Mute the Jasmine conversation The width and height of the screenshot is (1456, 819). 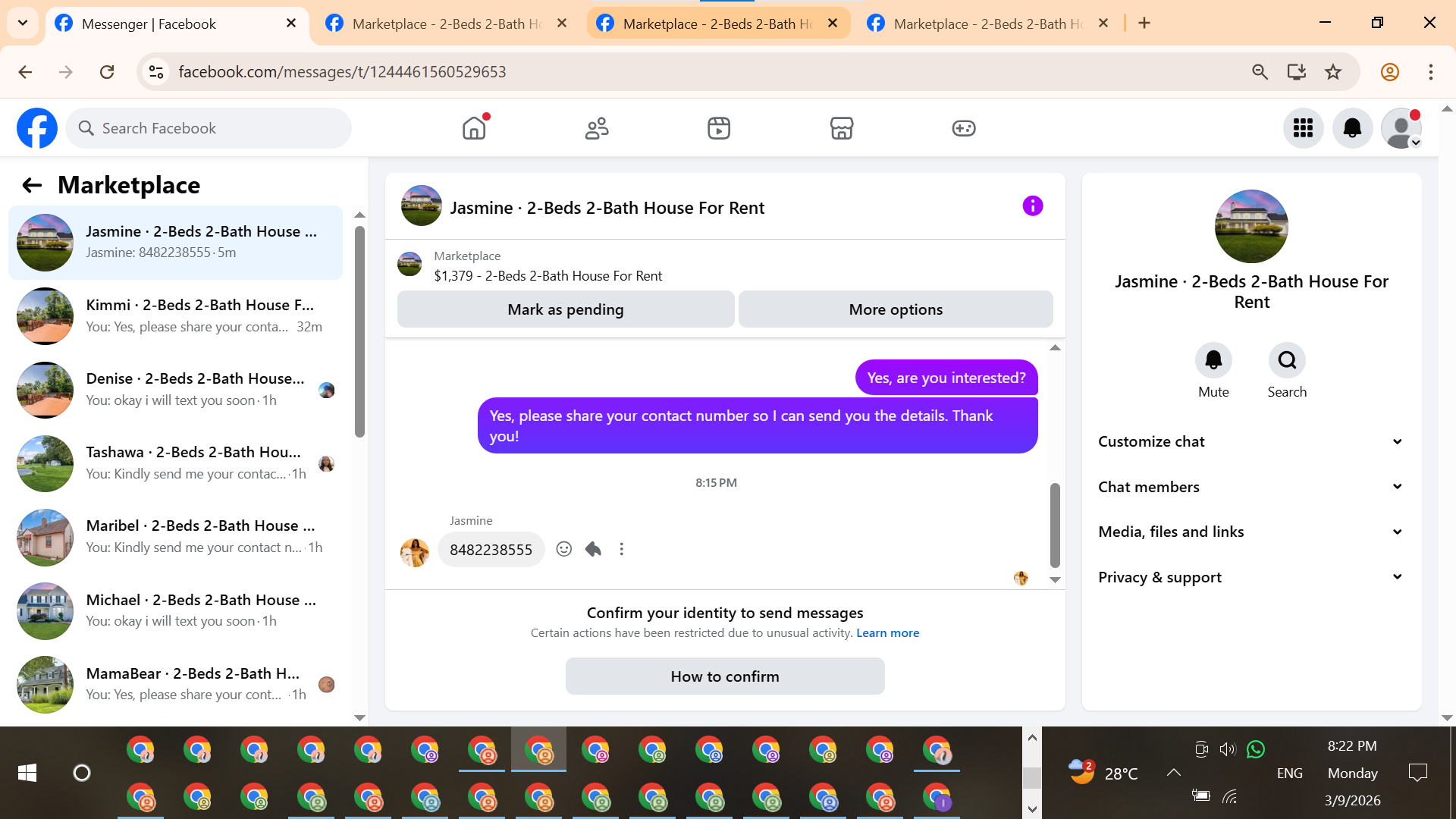[x=1213, y=360]
